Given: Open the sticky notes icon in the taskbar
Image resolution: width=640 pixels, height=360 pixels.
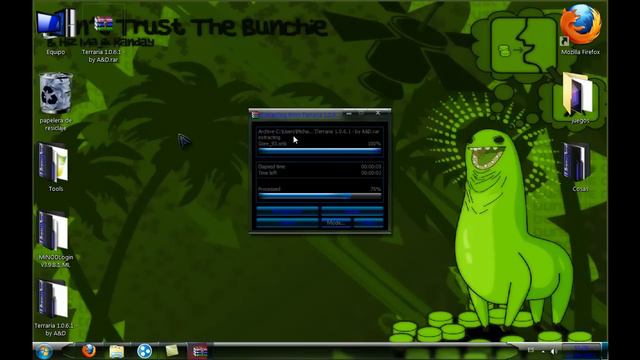Looking at the screenshot, I should [x=172, y=351].
